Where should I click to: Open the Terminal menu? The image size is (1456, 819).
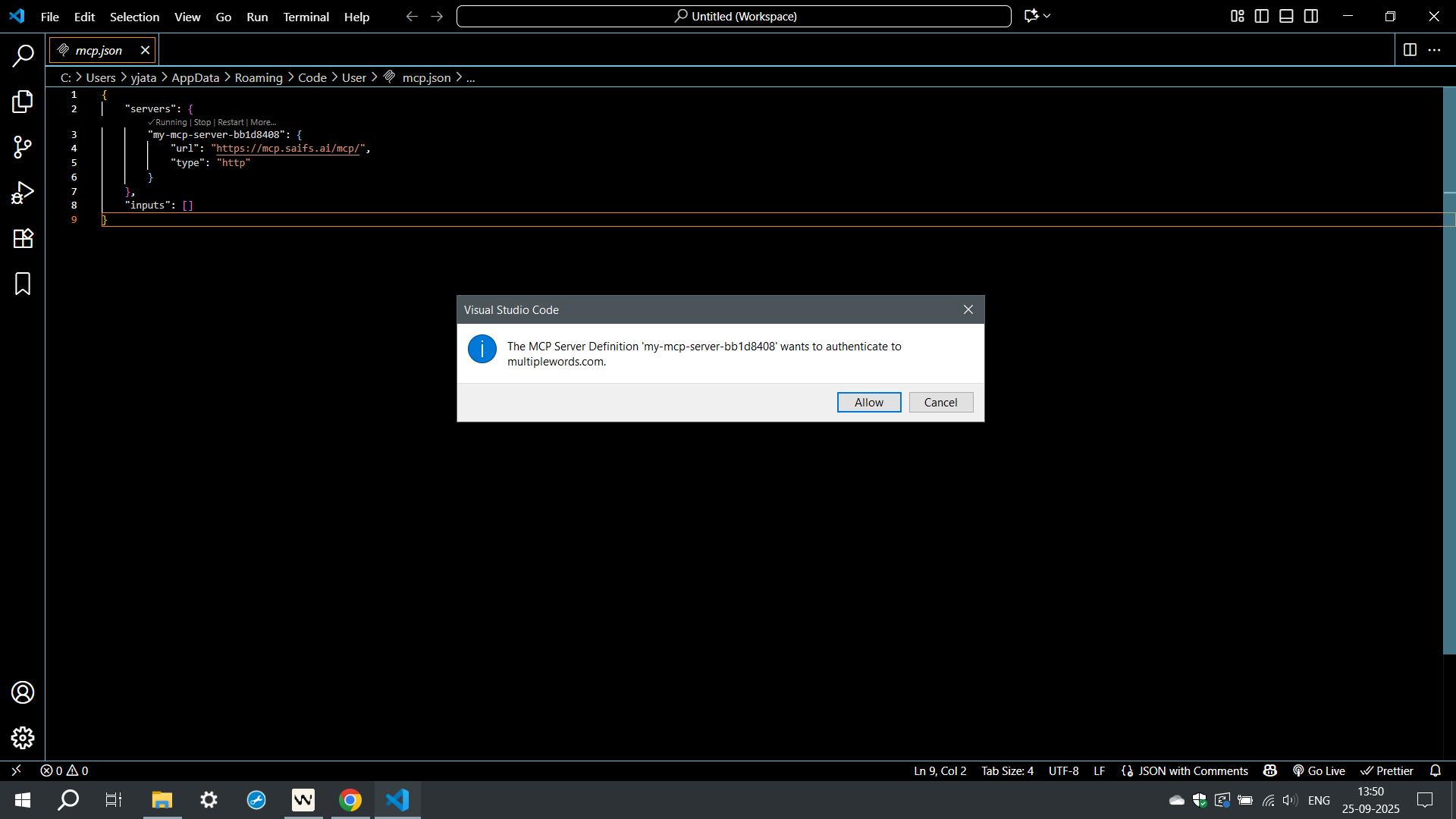point(306,17)
